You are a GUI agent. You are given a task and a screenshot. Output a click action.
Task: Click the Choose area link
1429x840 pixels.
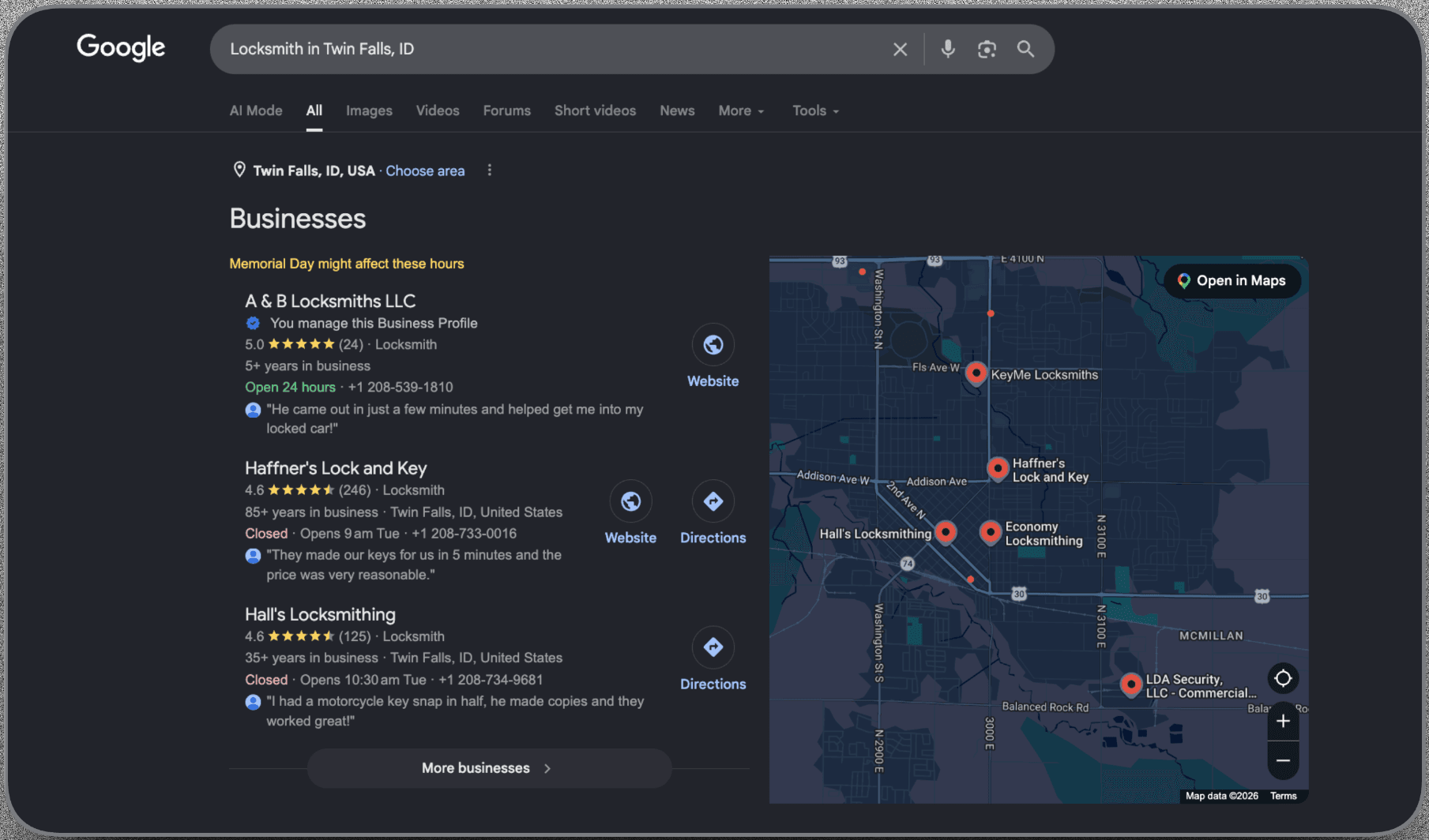click(425, 171)
